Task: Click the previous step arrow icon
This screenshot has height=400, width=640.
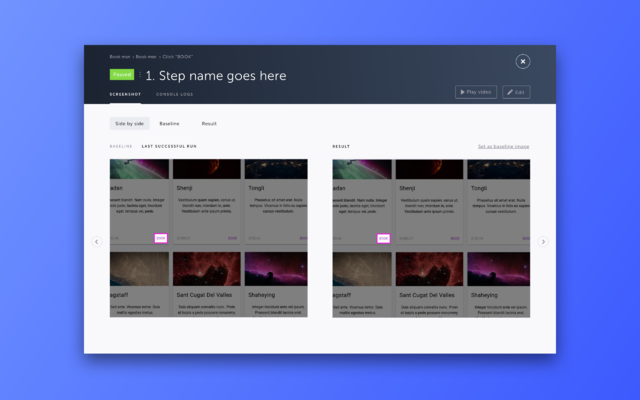Action: 97,241
